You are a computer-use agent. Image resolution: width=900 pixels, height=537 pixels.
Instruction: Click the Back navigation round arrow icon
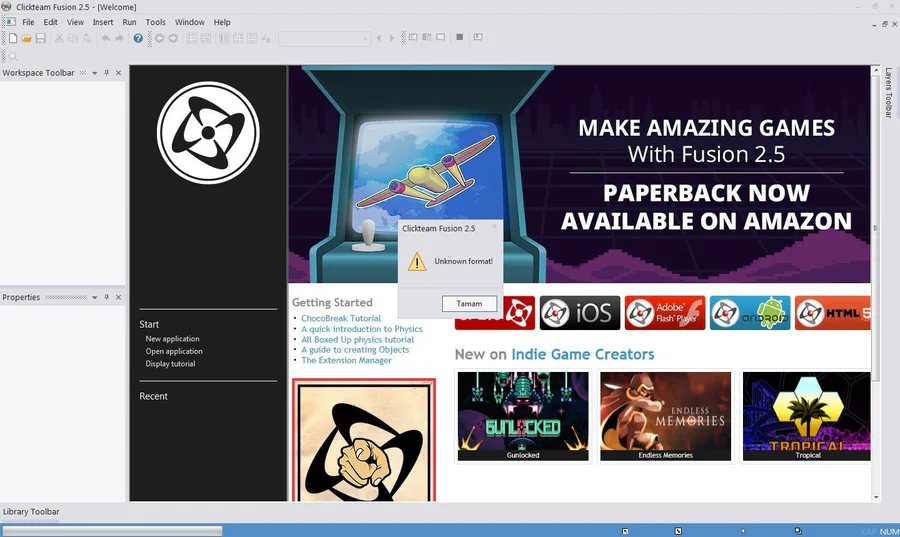[159, 38]
